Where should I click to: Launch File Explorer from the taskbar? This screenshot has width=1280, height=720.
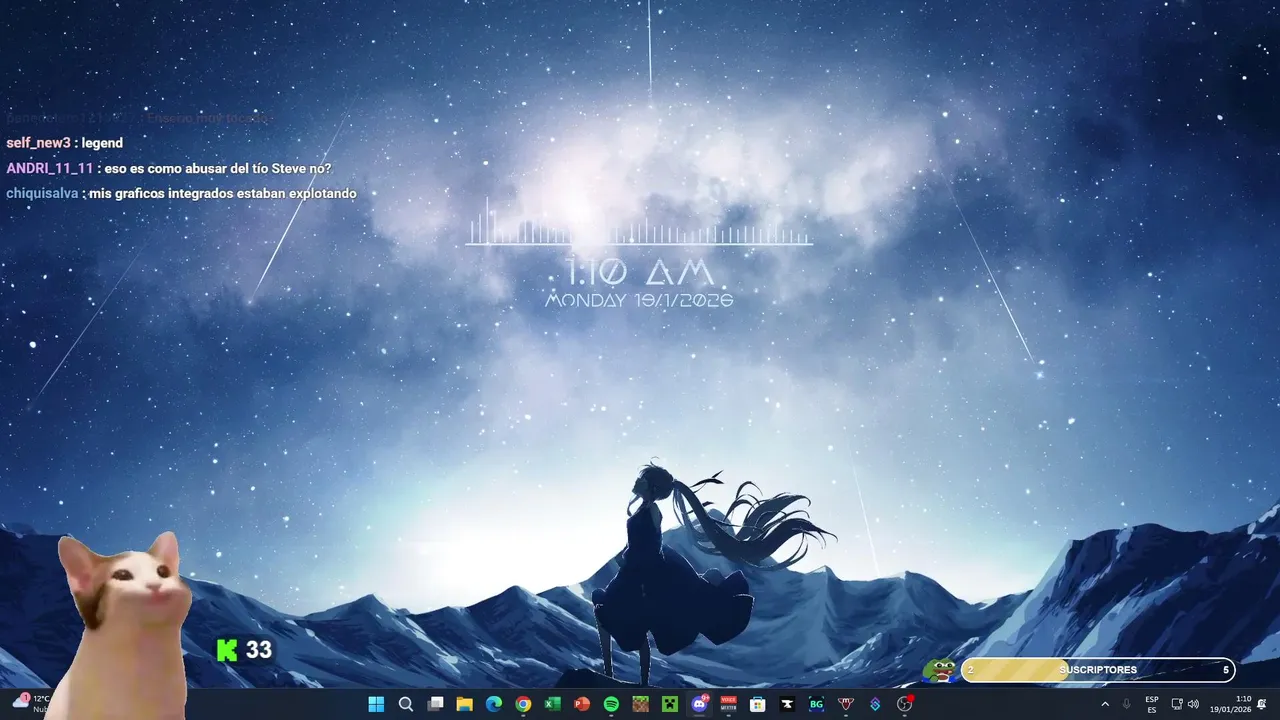(x=464, y=704)
